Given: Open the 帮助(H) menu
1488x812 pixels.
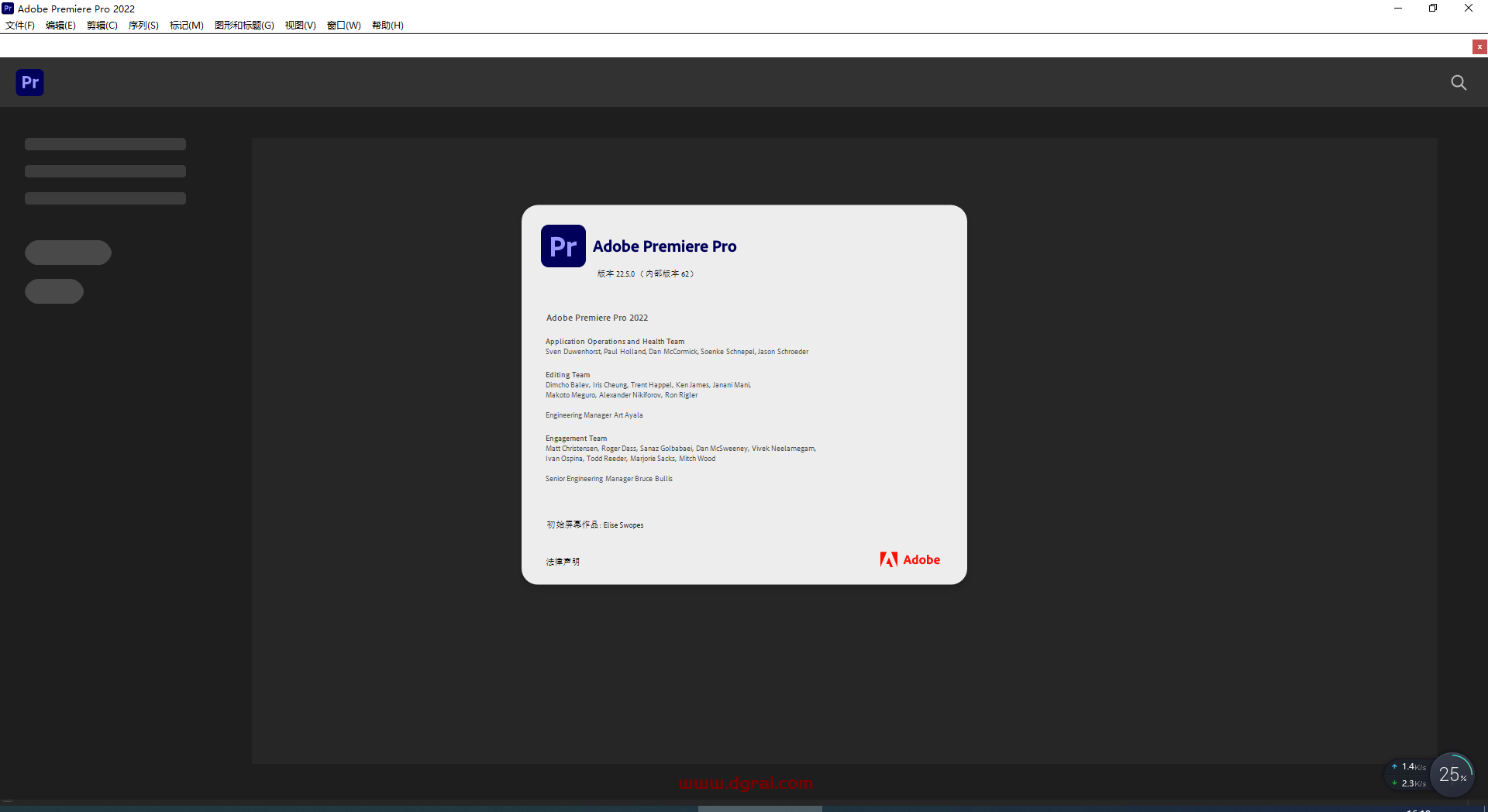Looking at the screenshot, I should click(387, 26).
